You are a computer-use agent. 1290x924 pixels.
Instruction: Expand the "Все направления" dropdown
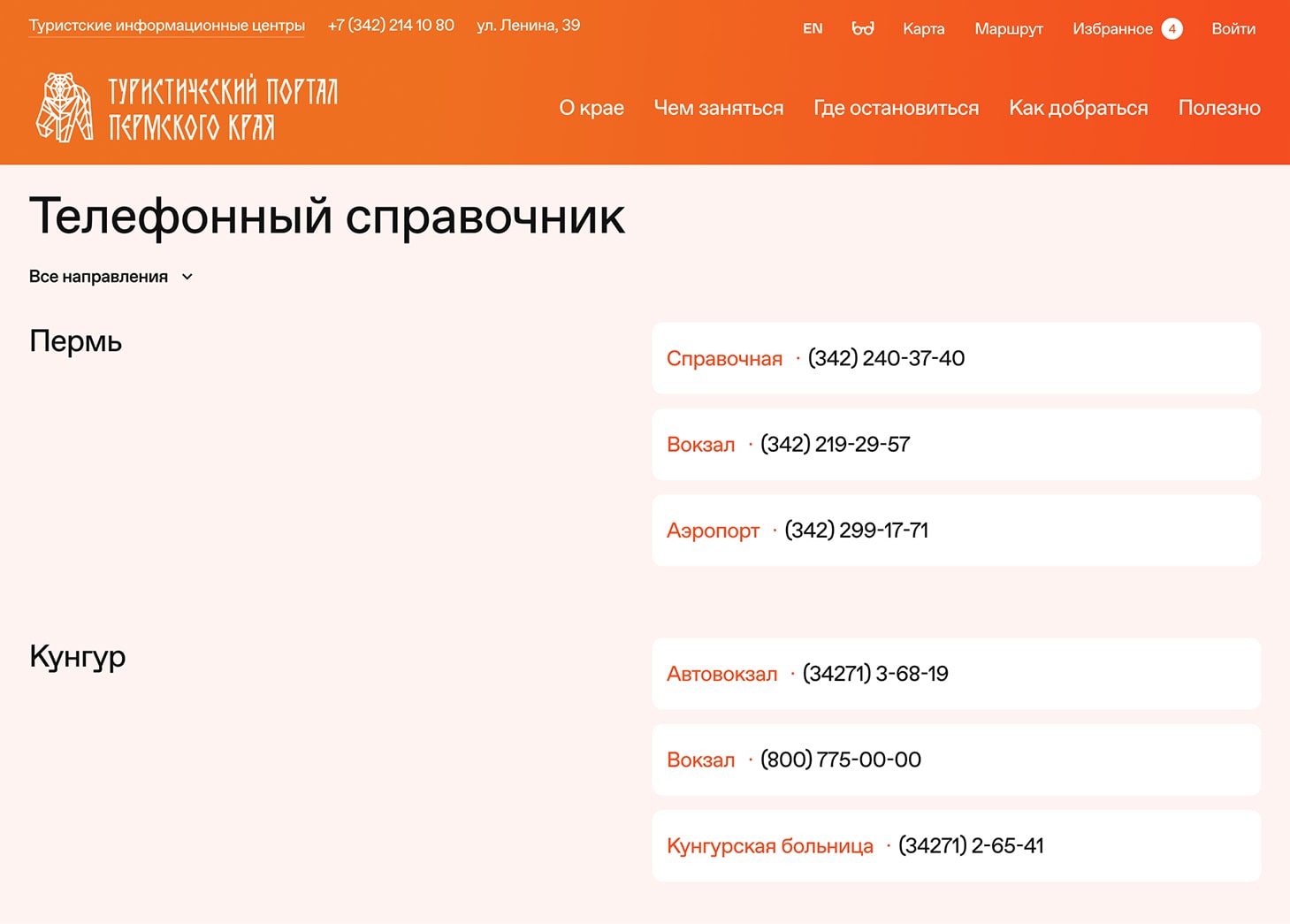98,277
